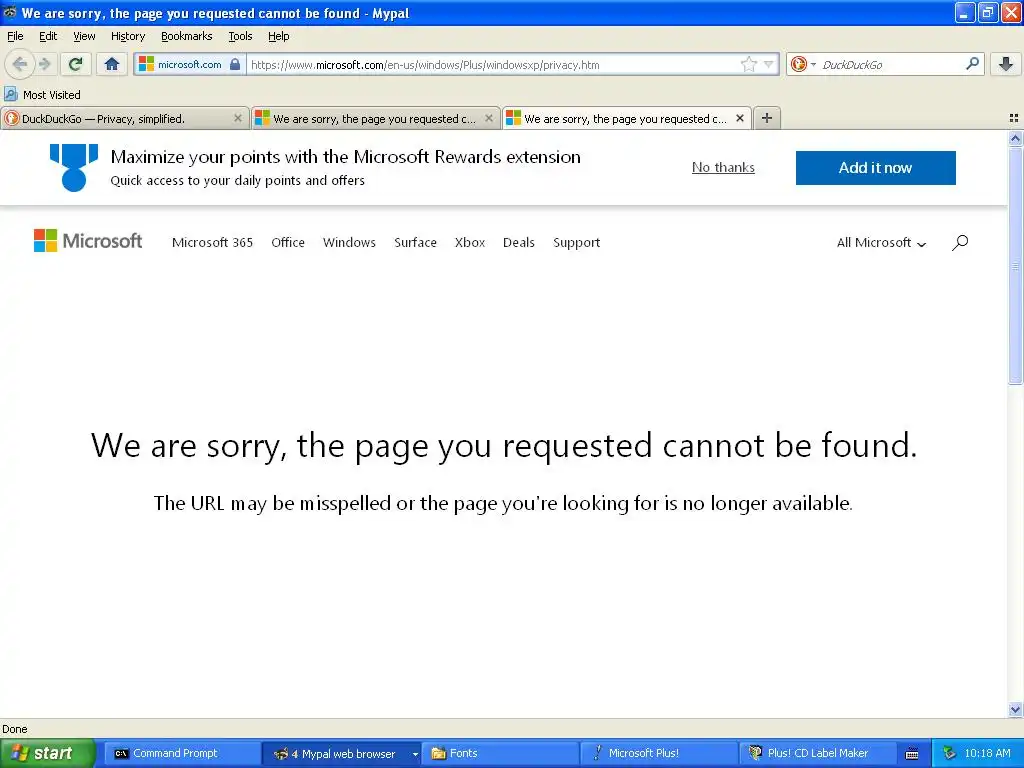Open the Windows start button

pos(47,753)
